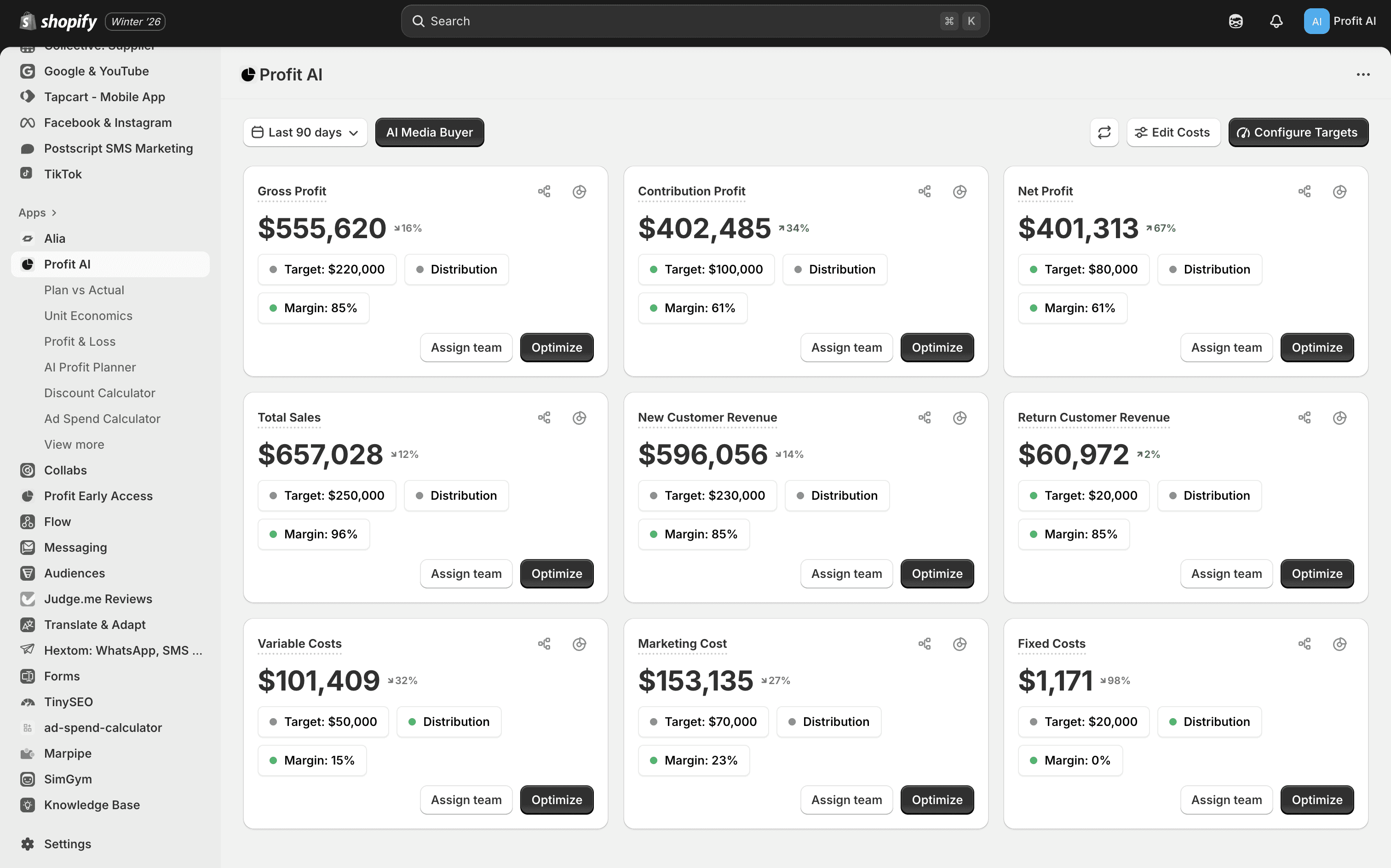Expand View more under Profit AI menu
The image size is (1391, 868).
tap(74, 444)
